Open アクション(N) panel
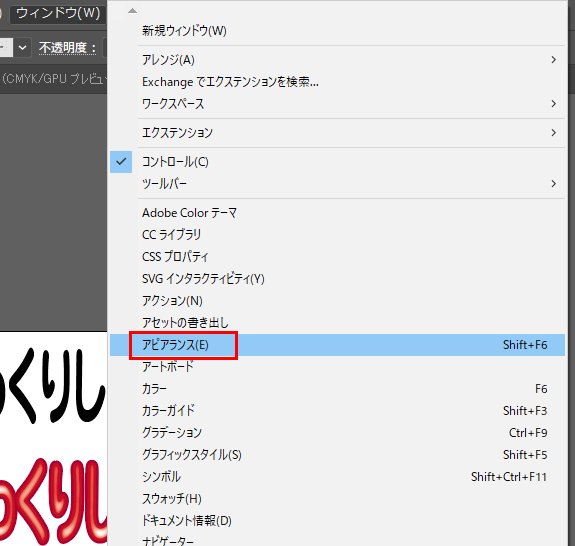The image size is (575, 546). 337,301
